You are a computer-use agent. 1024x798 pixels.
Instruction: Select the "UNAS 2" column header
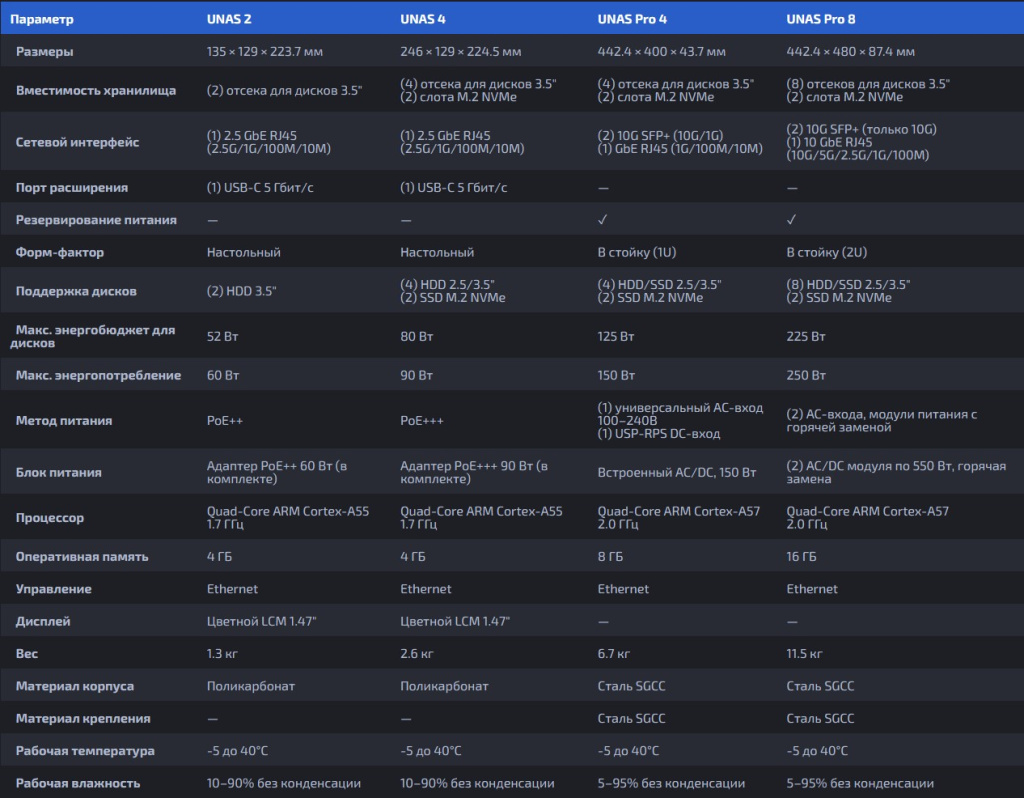pos(231,19)
